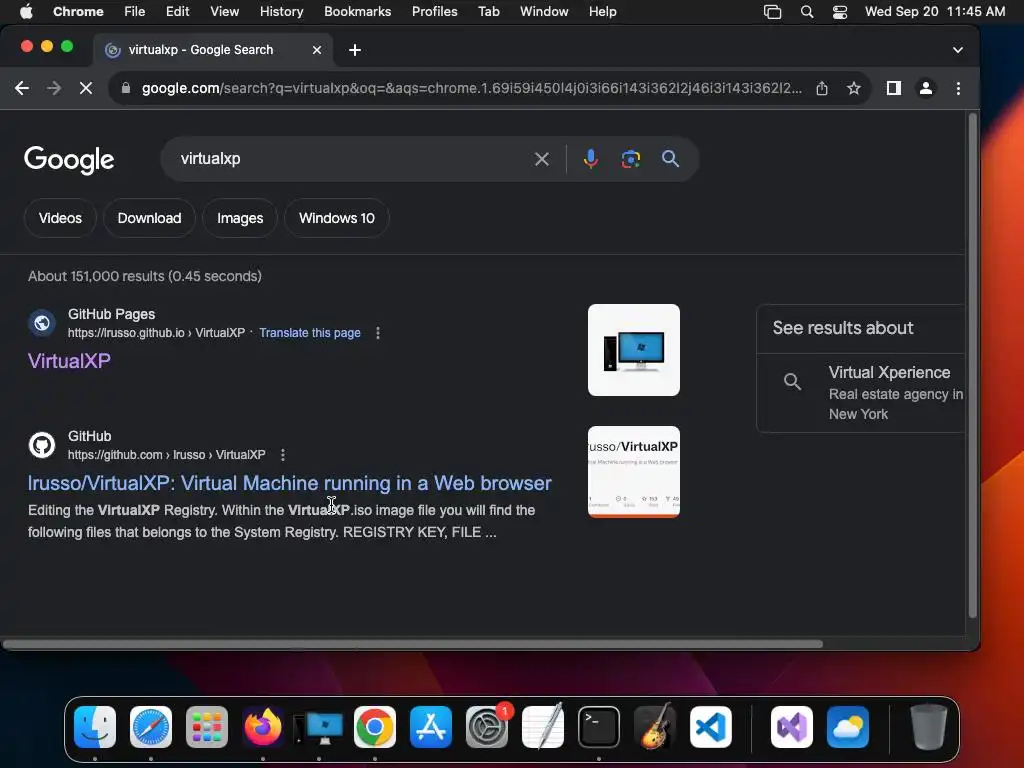
Task: Open Firefox from the dock
Action: (x=263, y=727)
